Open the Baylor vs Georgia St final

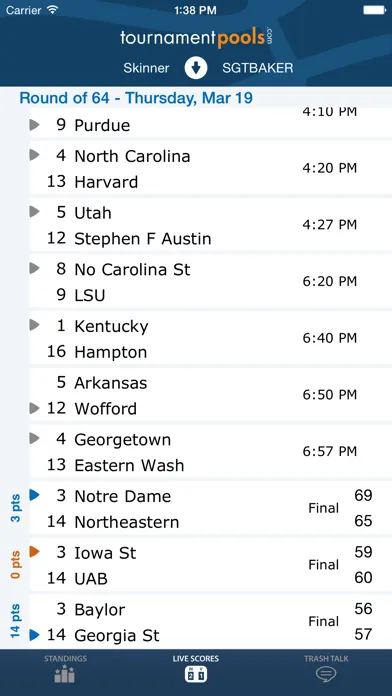tap(210, 622)
